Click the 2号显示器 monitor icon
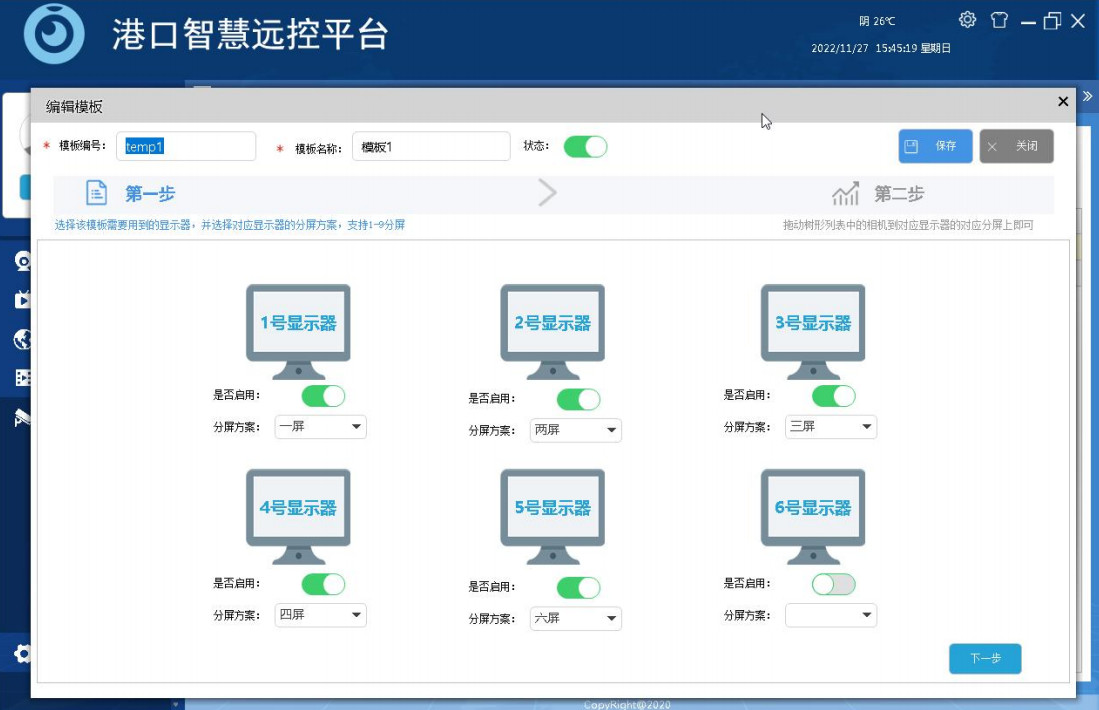This screenshot has width=1099, height=710. (552, 330)
